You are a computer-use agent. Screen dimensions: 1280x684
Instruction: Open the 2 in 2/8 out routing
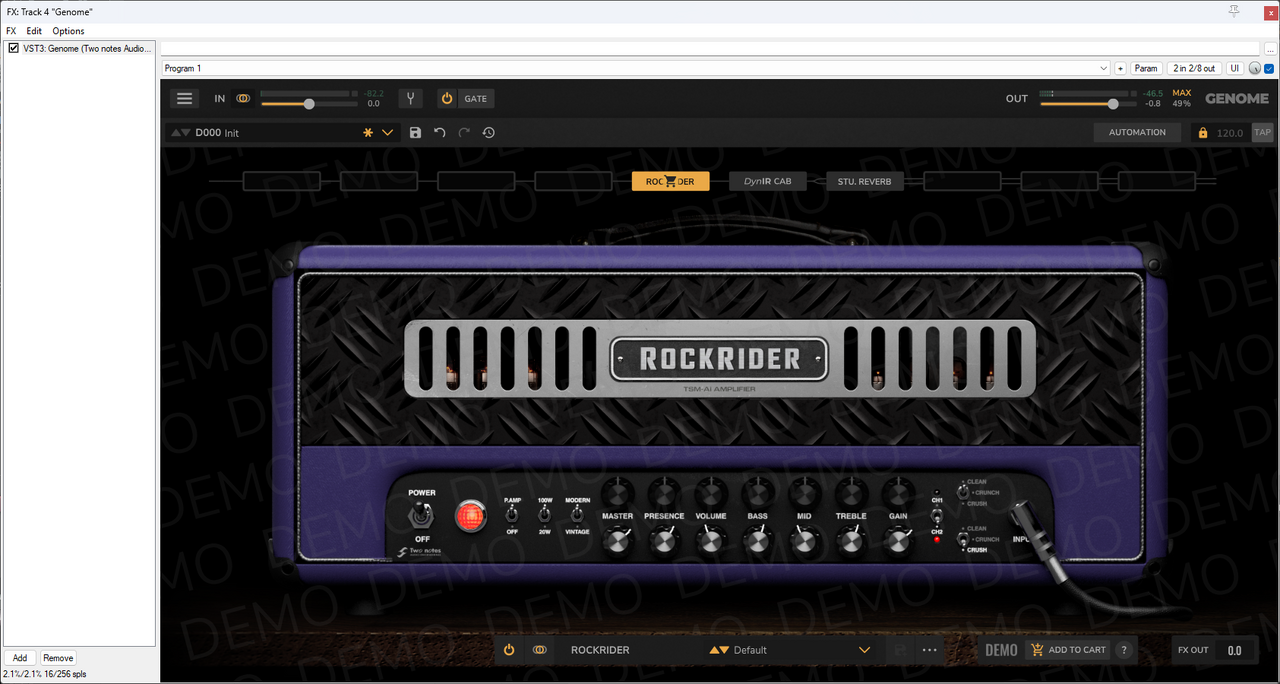1195,68
